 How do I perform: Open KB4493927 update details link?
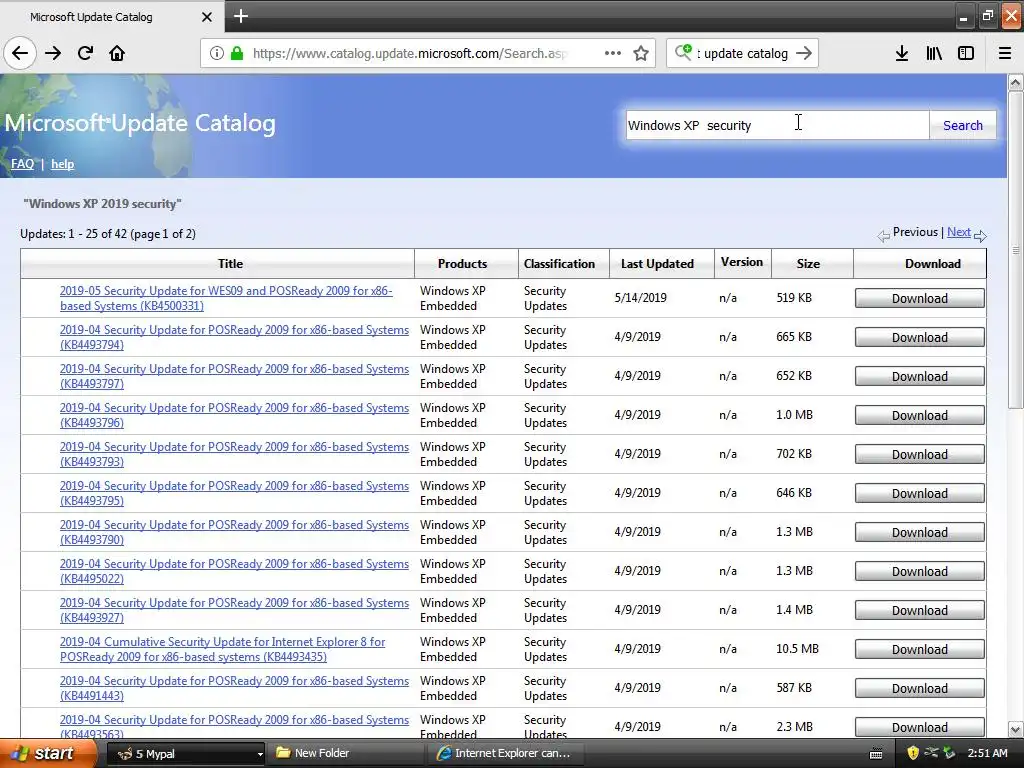[x=234, y=610]
